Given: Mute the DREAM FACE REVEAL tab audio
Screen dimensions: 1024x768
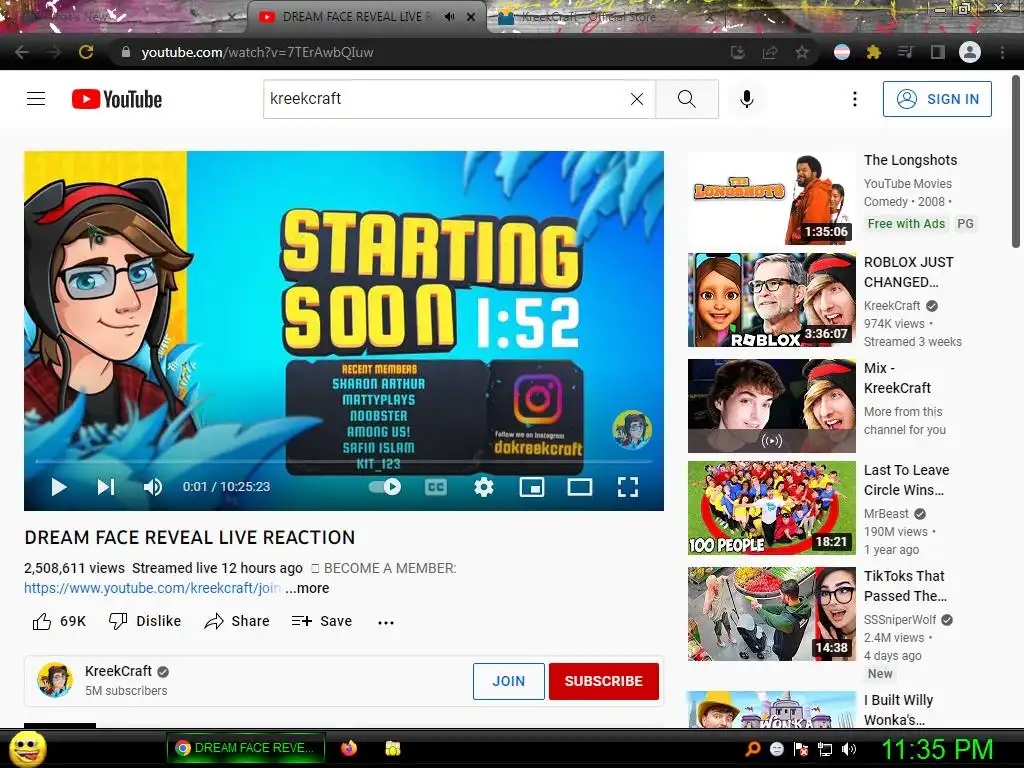Looking at the screenshot, I should tap(449, 17).
